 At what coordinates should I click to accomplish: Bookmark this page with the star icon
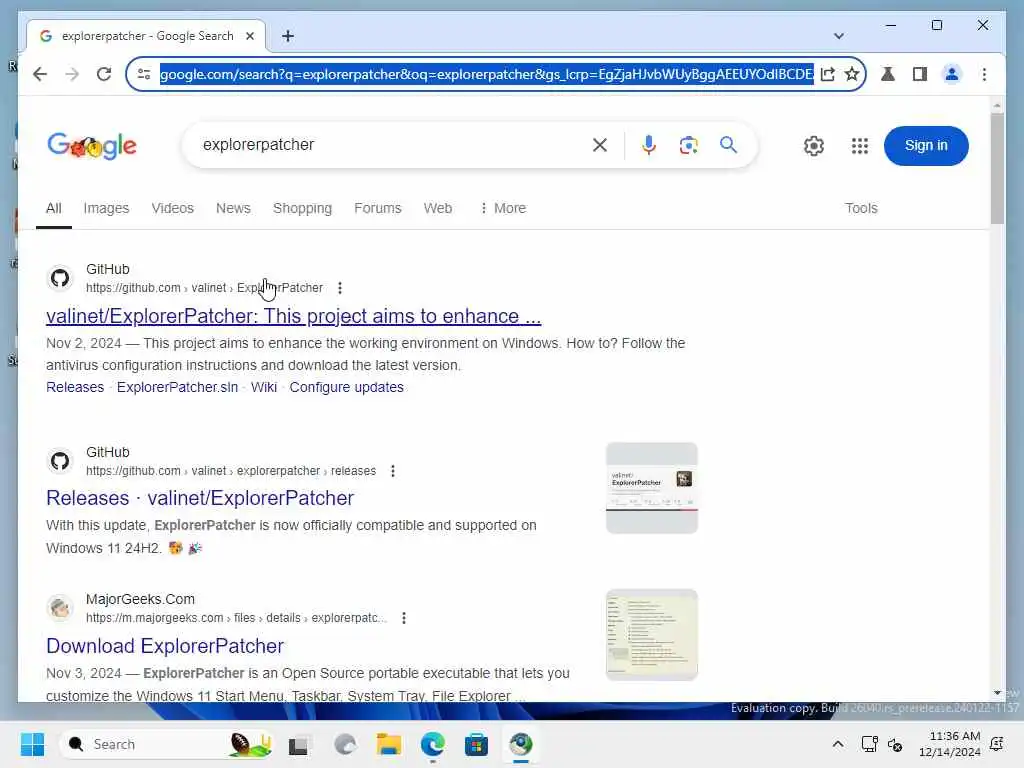click(x=852, y=74)
